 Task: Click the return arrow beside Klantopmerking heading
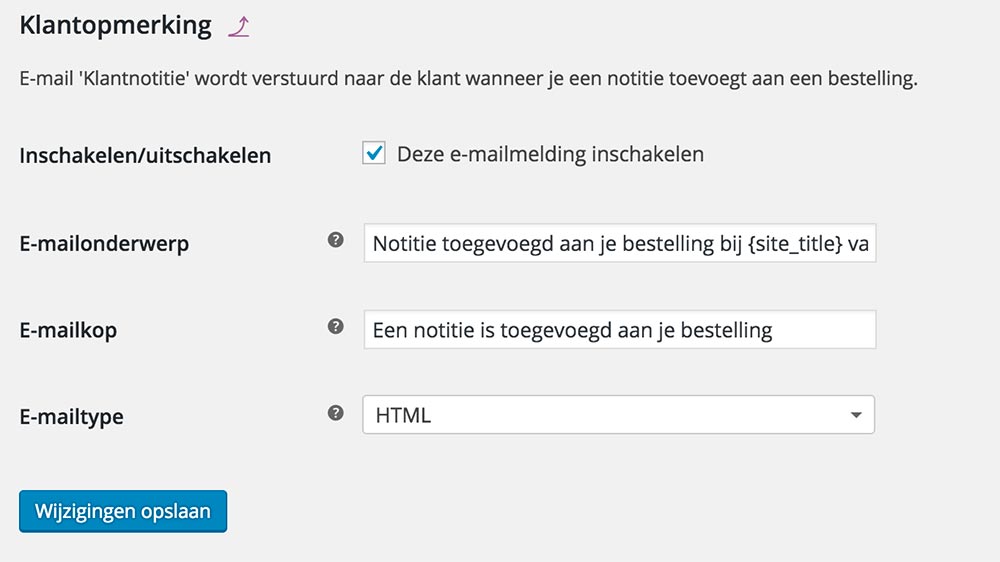238,27
